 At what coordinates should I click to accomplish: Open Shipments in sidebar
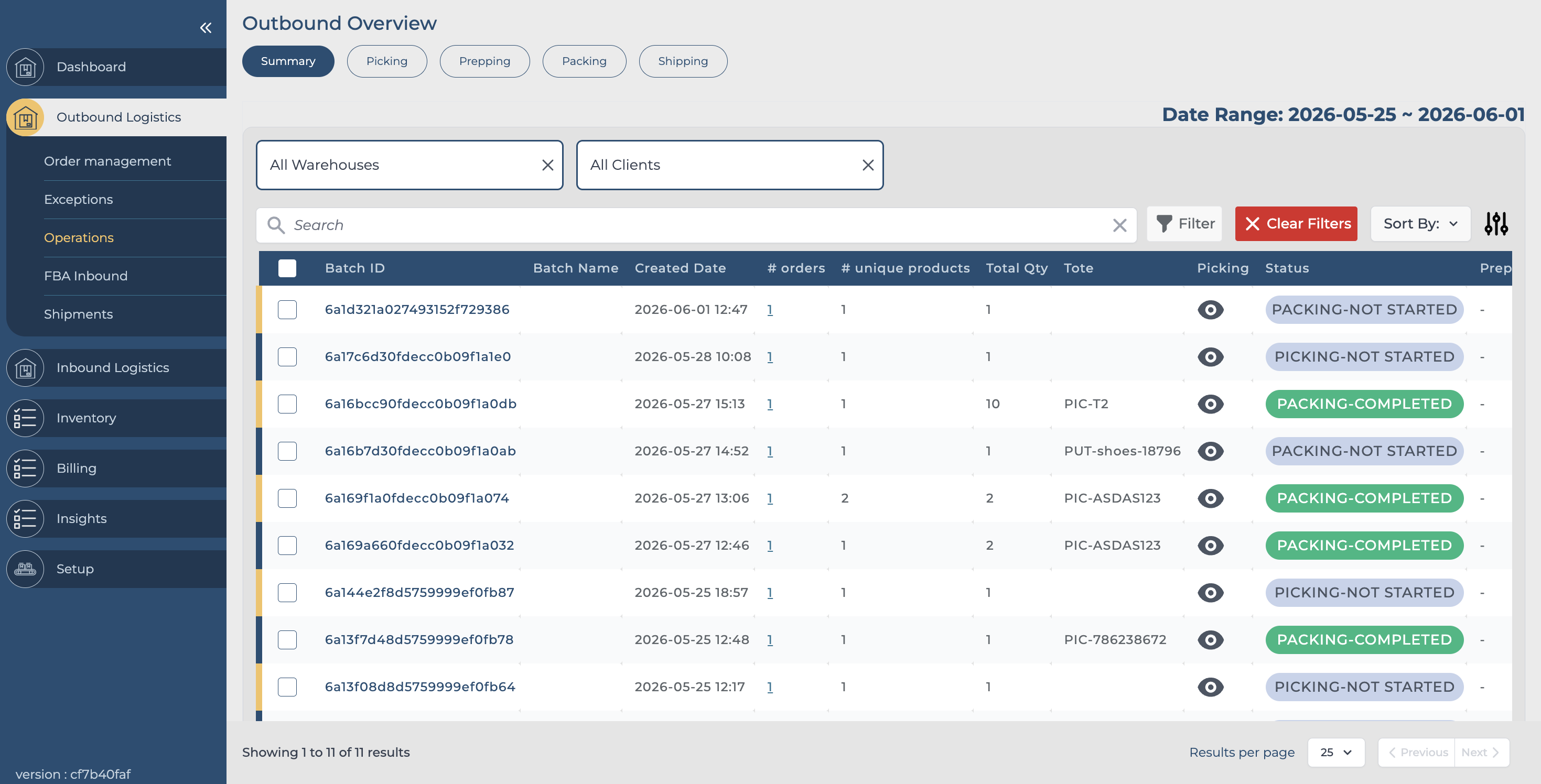point(78,314)
